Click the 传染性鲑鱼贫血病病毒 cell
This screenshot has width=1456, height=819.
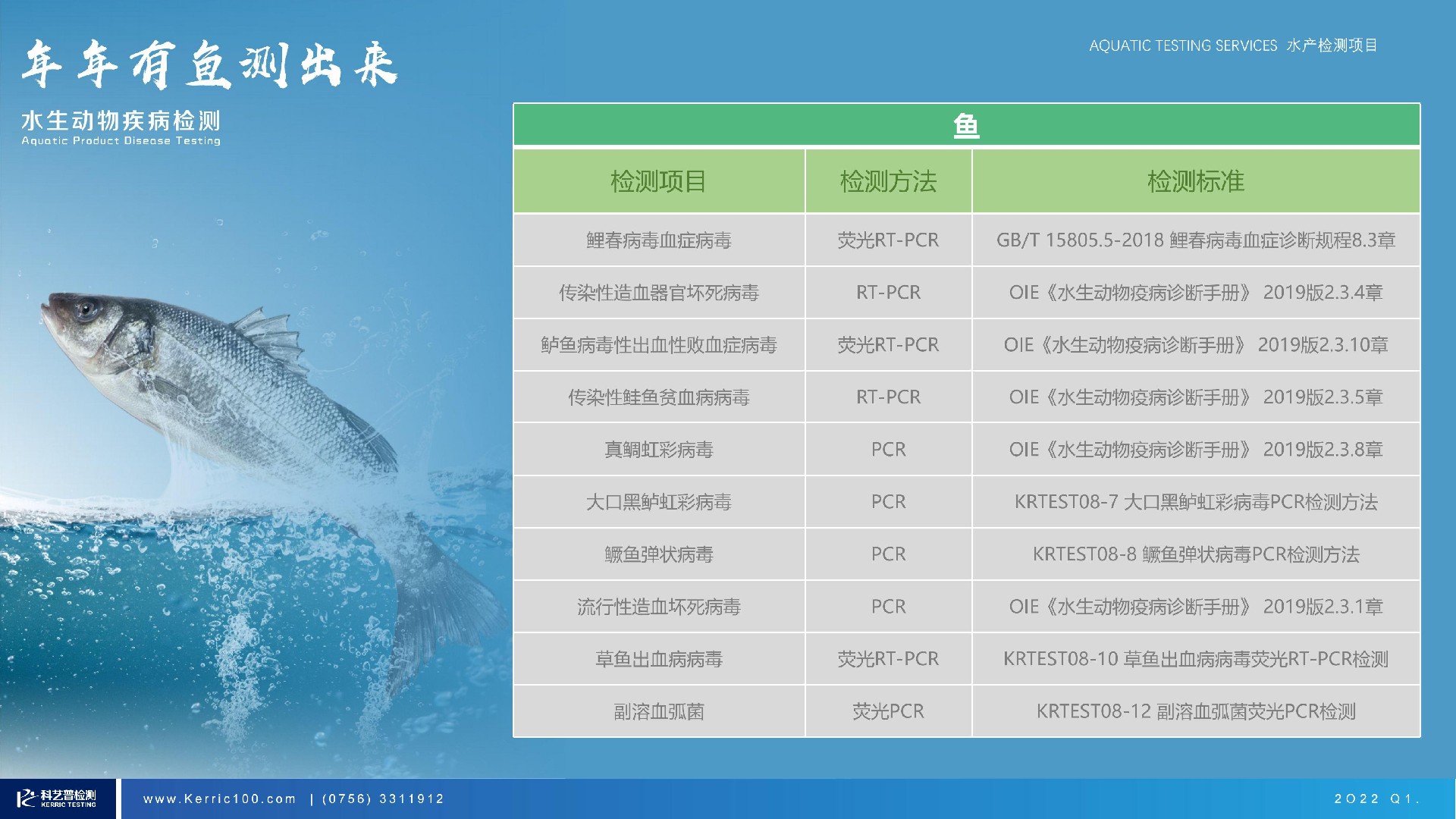click(659, 397)
